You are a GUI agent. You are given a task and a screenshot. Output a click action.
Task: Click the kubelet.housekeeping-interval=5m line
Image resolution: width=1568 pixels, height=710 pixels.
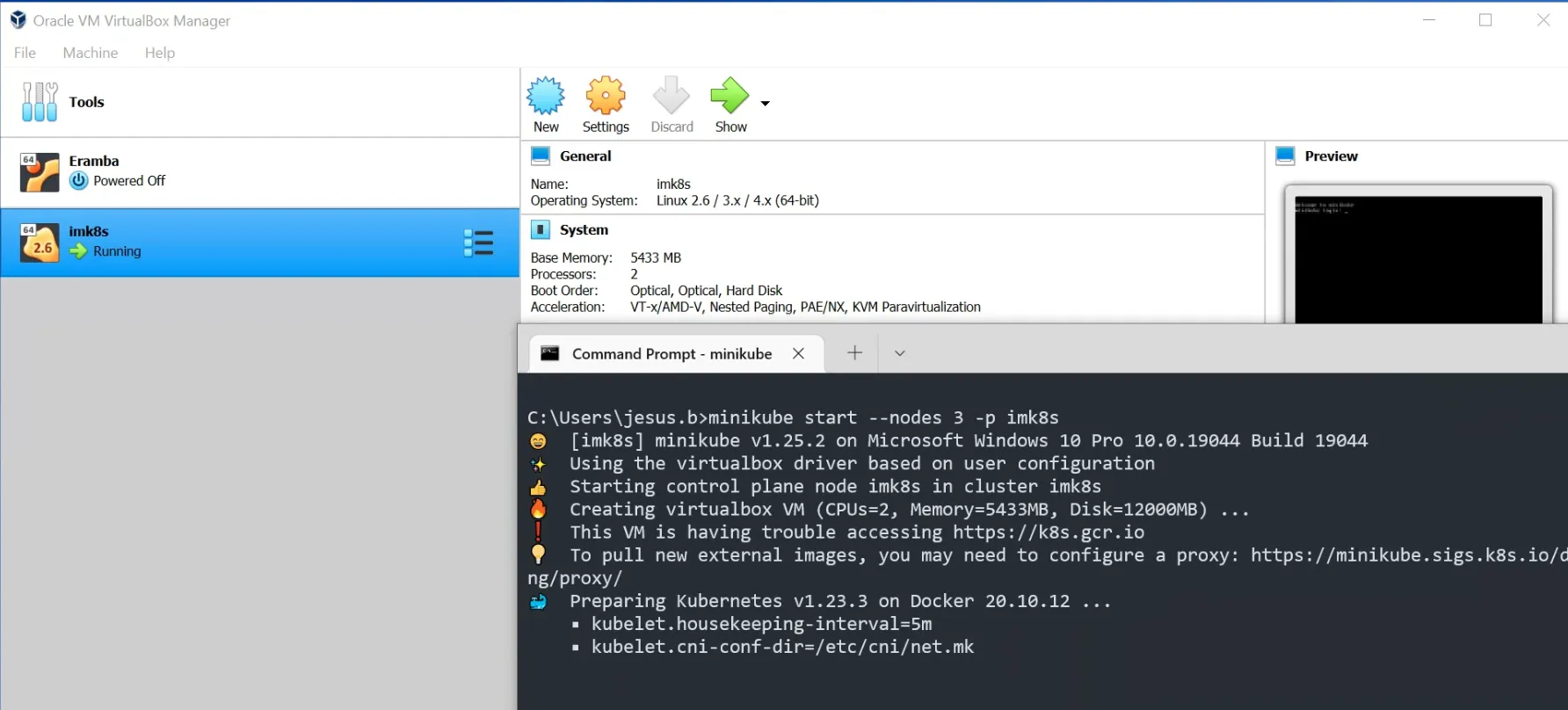click(761, 624)
